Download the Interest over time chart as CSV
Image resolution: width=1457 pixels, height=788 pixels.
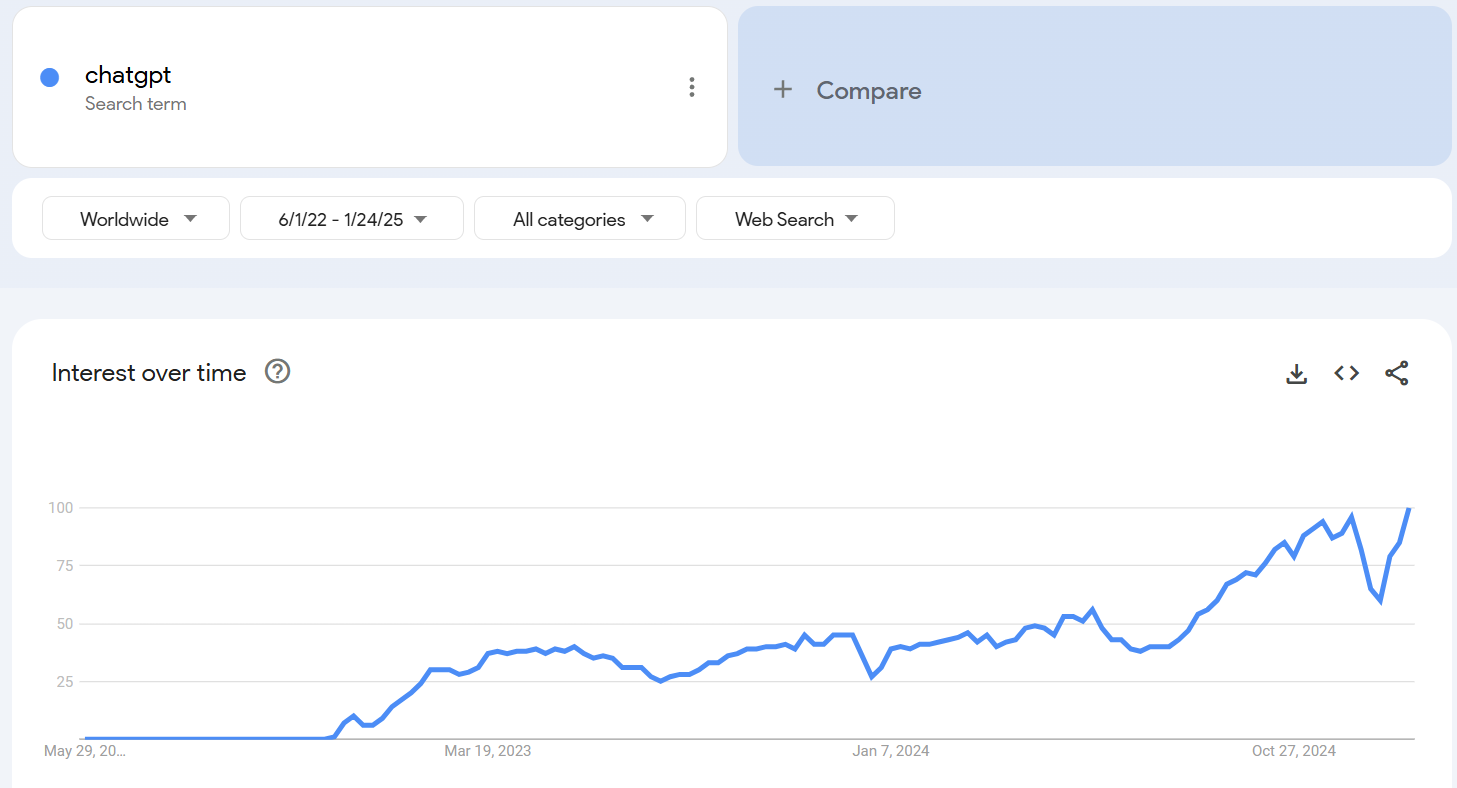click(x=1297, y=373)
